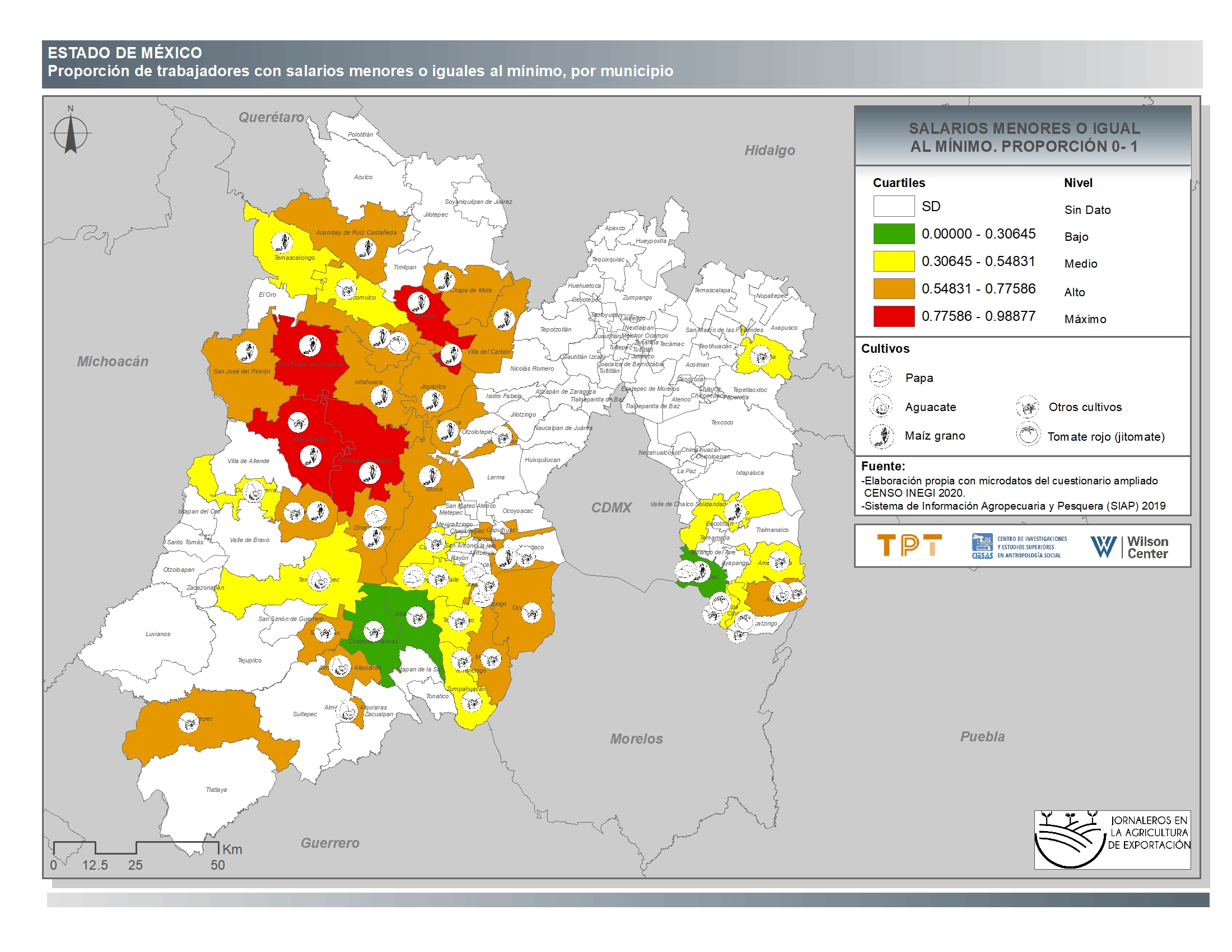Click the orange Alto quartile swatch
Screen dimensions: 1232x952
click(894, 288)
